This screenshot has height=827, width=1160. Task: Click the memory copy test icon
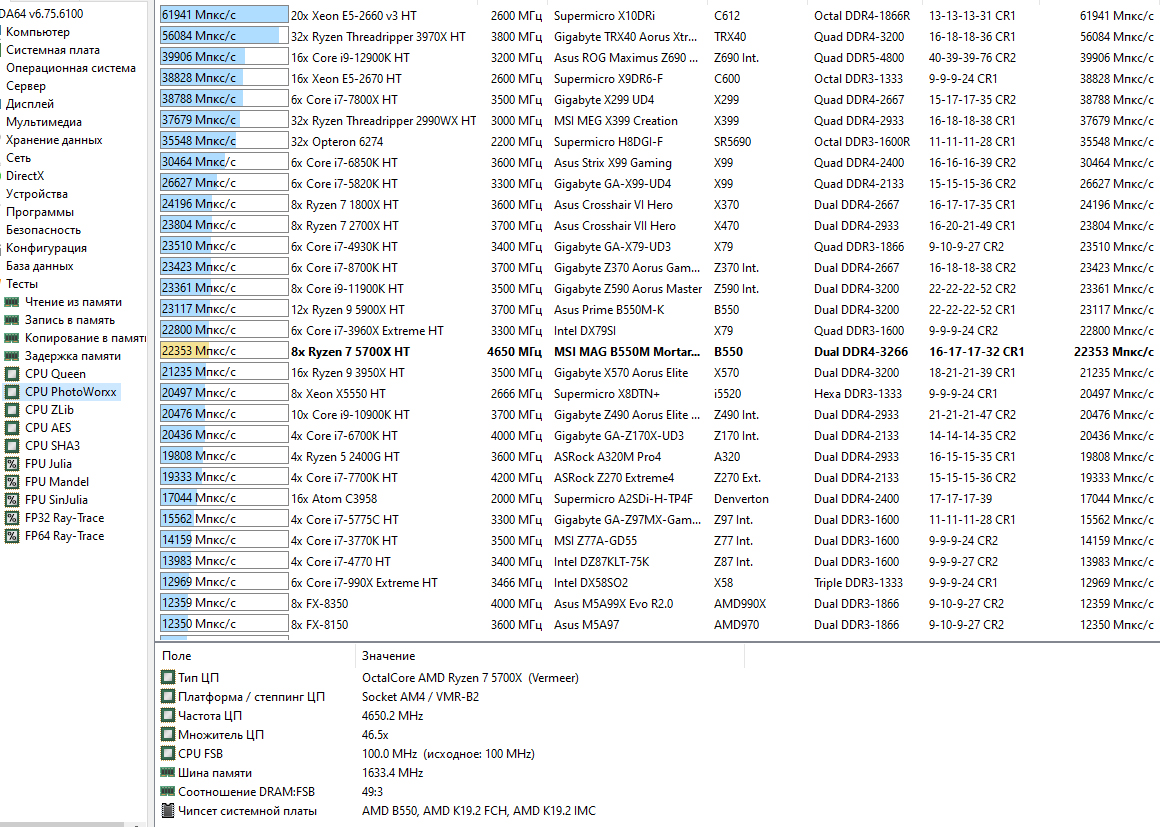tap(12, 338)
